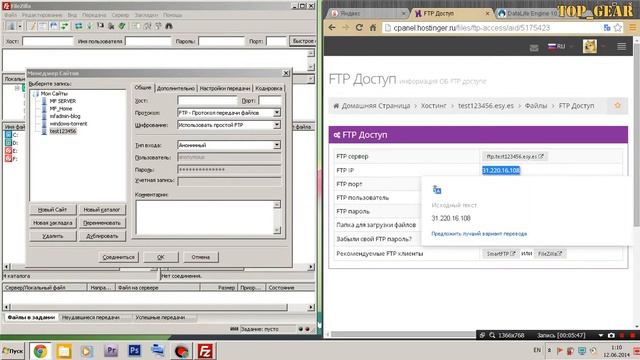The height and width of the screenshot is (360, 640).
Task: Click the process queue toolbar icon
Action: (89, 26)
